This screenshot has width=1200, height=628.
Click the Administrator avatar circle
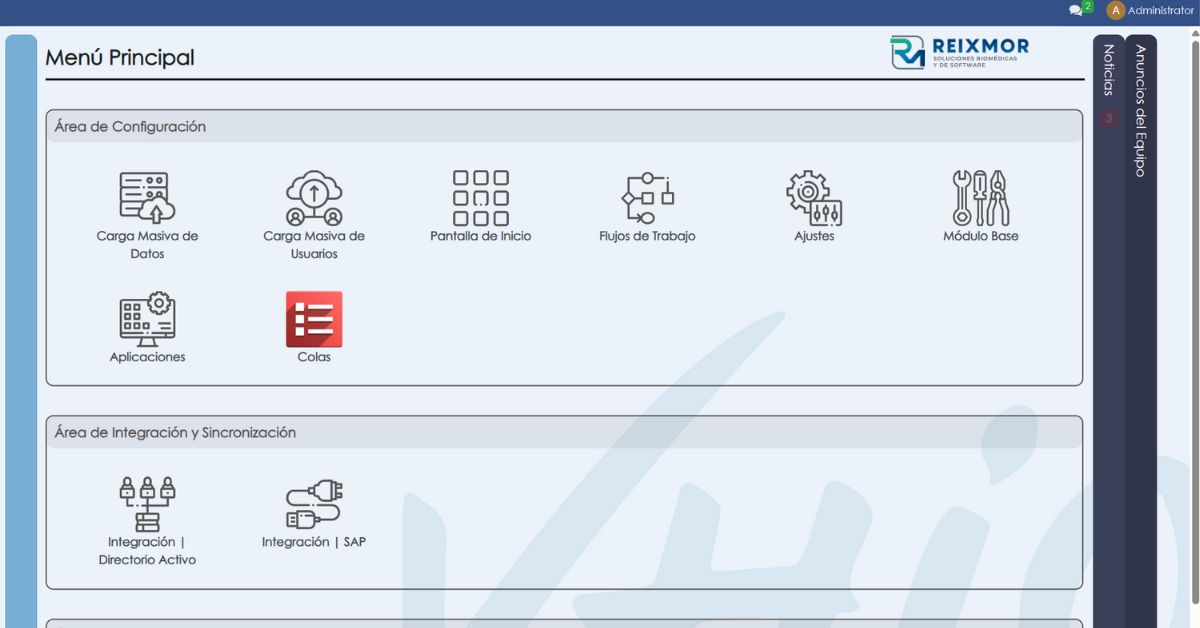pyautogui.click(x=1115, y=10)
